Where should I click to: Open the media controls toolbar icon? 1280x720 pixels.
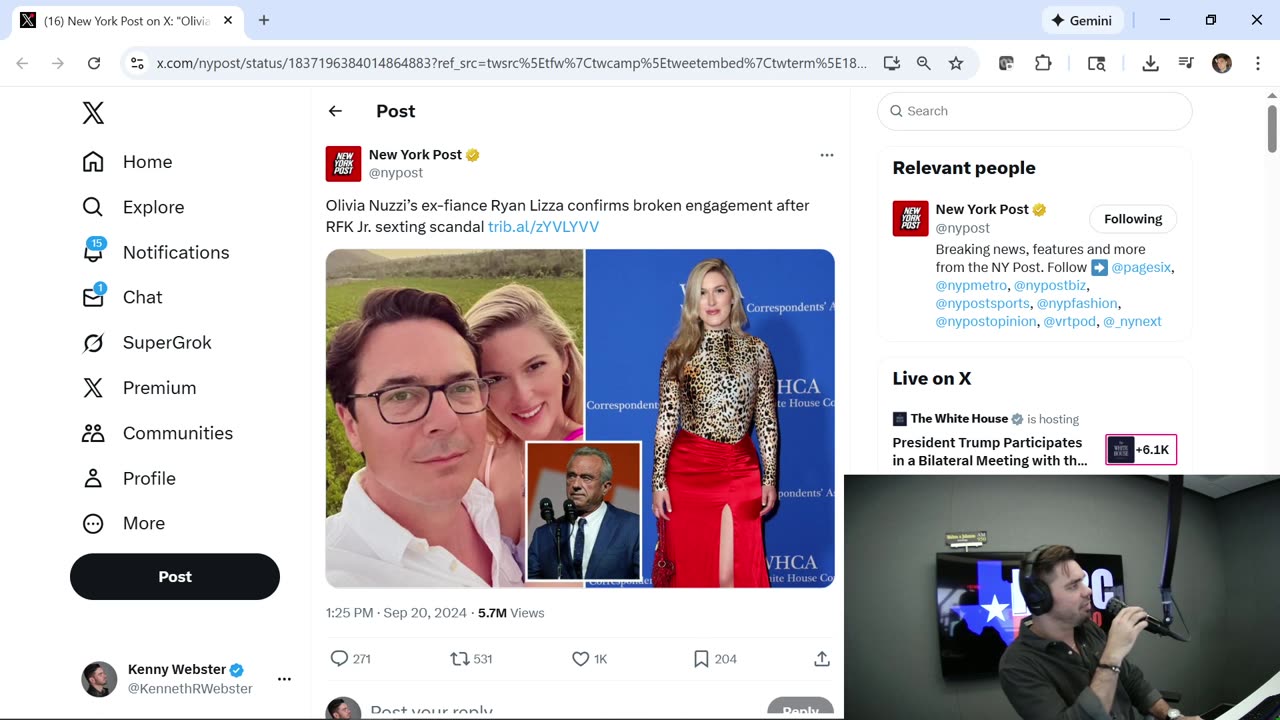click(1186, 63)
